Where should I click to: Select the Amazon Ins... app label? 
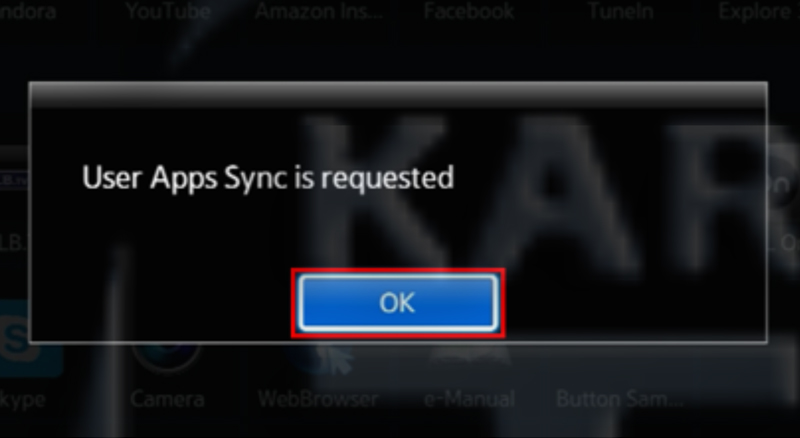319,11
